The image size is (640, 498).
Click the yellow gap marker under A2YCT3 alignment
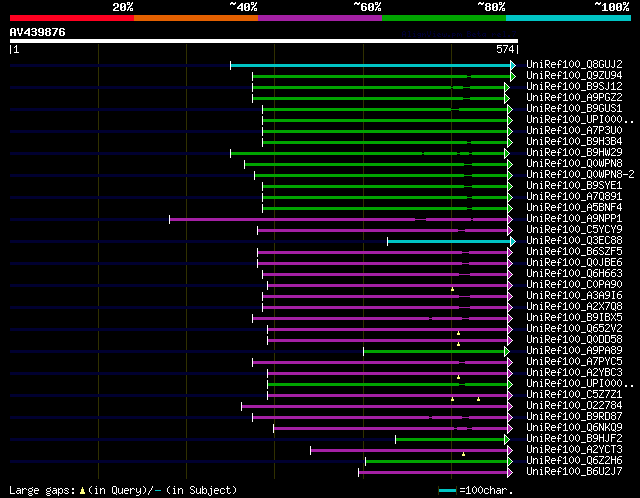click(x=463, y=454)
